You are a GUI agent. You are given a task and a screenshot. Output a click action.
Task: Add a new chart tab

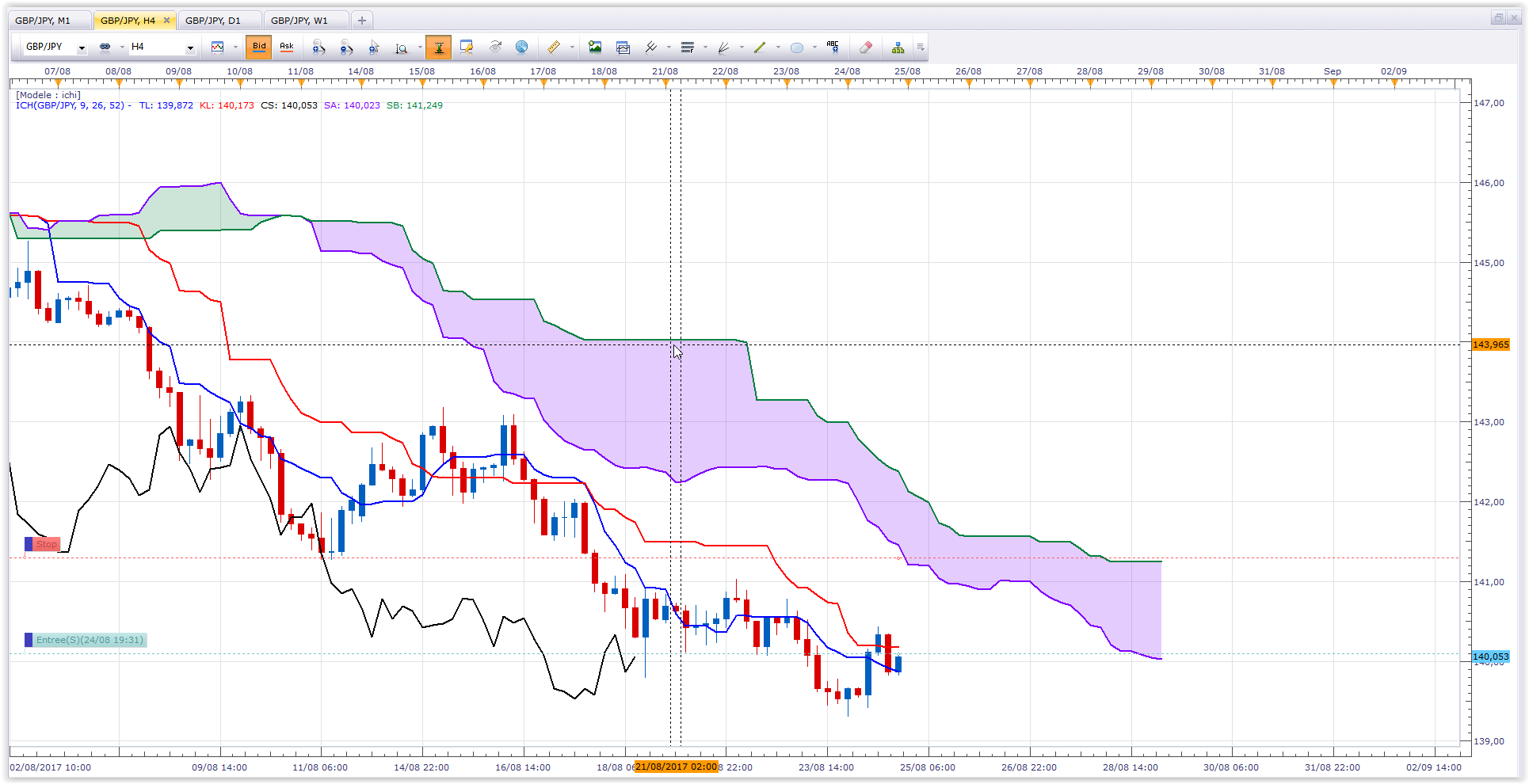(x=362, y=21)
